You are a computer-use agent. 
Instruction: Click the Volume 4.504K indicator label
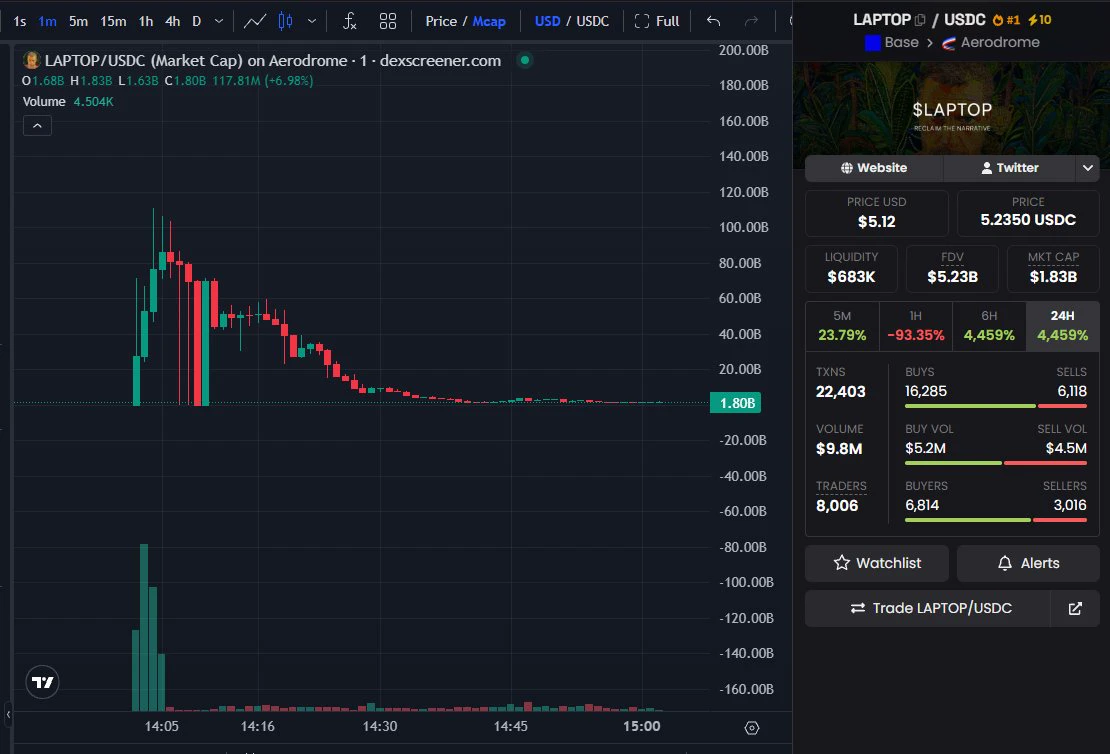pyautogui.click(x=68, y=101)
